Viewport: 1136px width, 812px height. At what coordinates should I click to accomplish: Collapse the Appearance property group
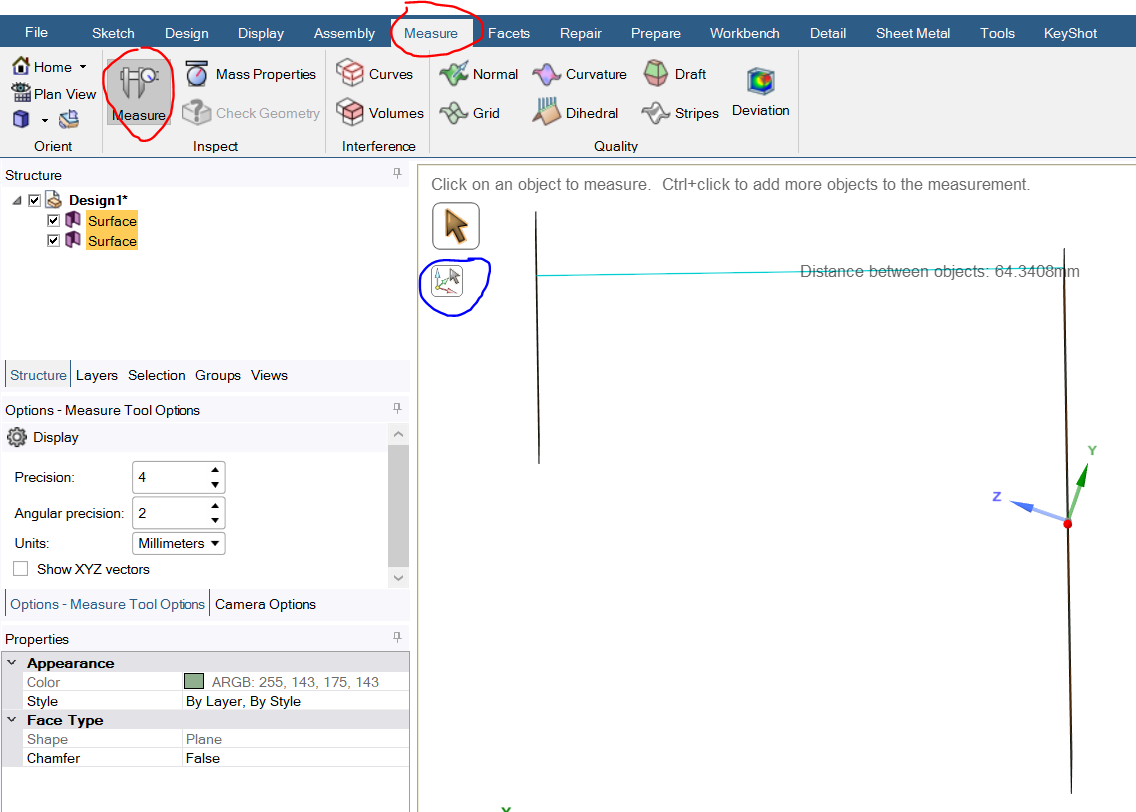click(x=12, y=663)
